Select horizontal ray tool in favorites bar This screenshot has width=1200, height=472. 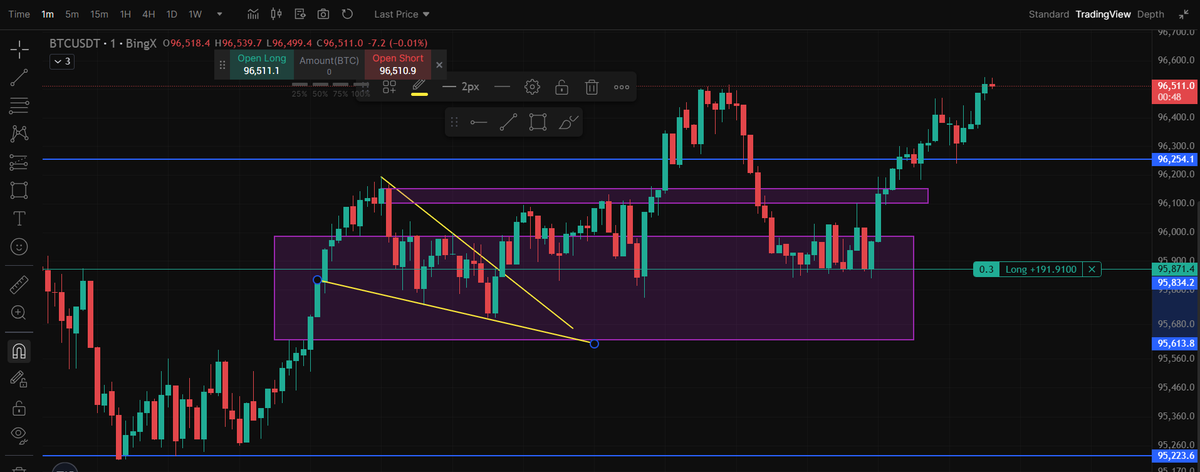point(479,122)
